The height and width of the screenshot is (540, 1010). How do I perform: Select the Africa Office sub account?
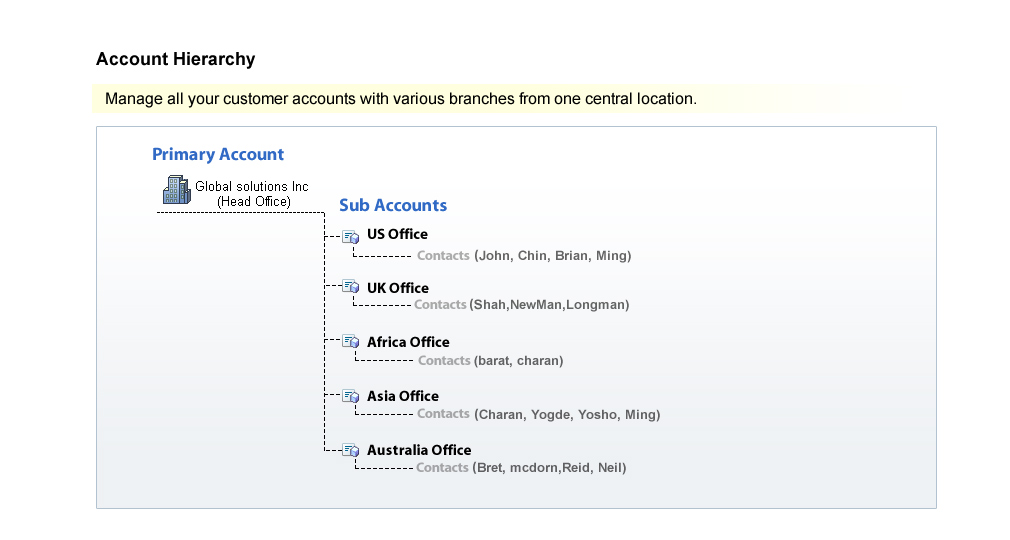click(408, 342)
